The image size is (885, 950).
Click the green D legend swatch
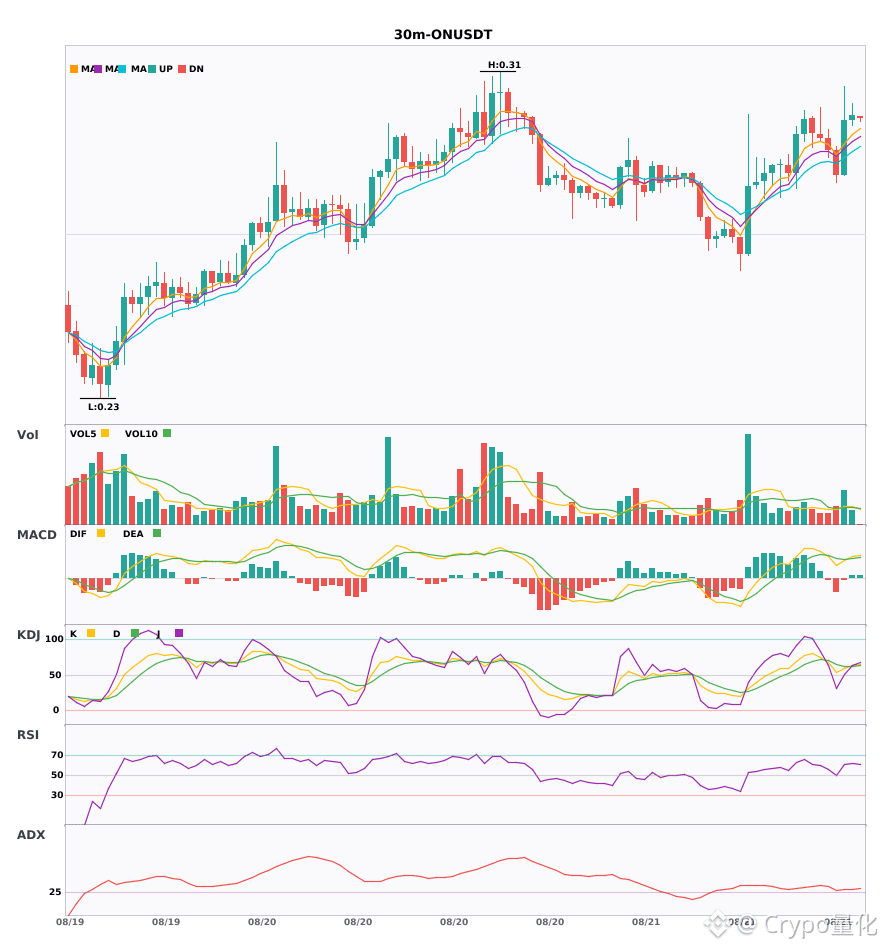[x=135, y=633]
